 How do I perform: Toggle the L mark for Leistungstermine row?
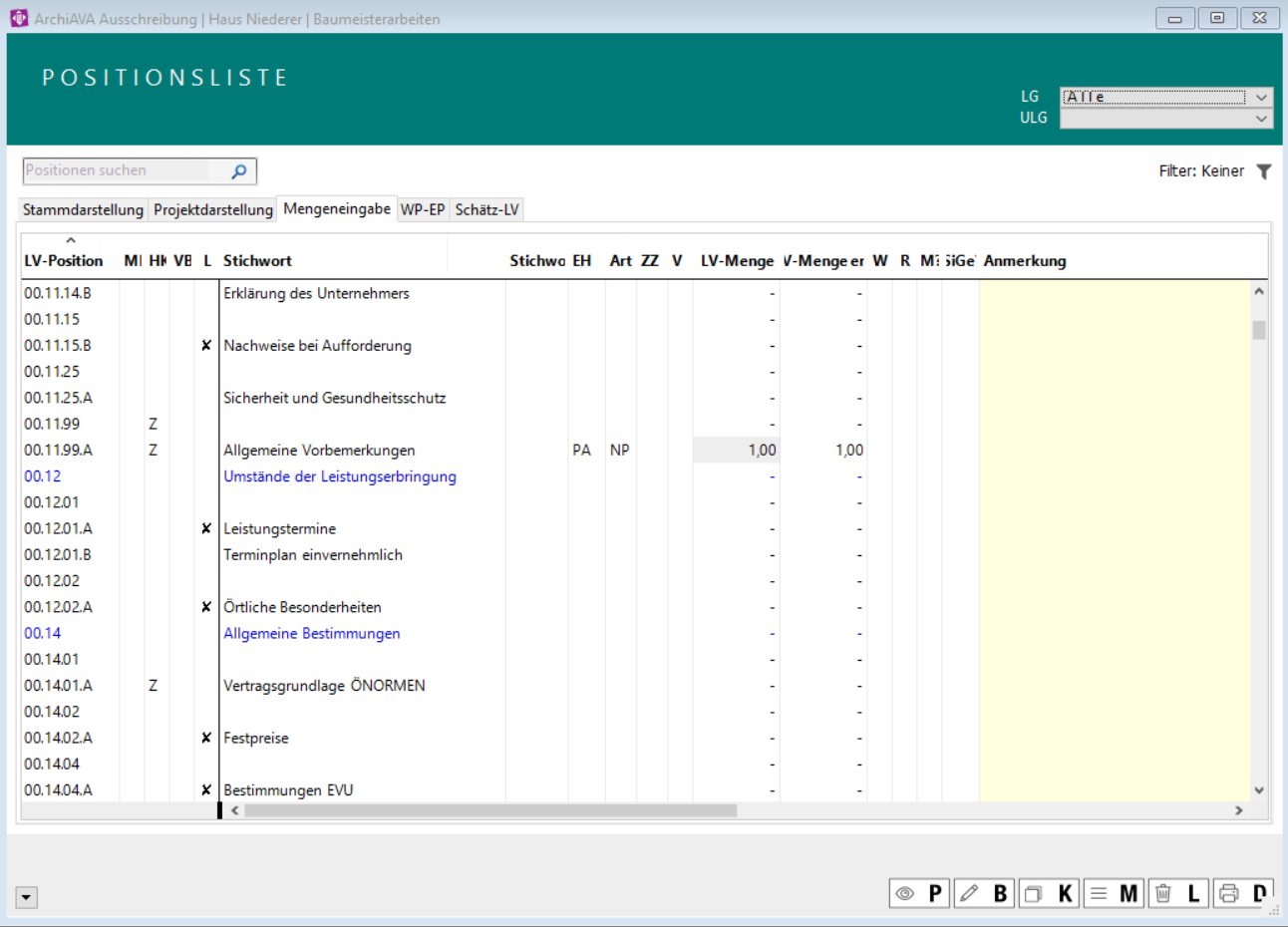[206, 528]
